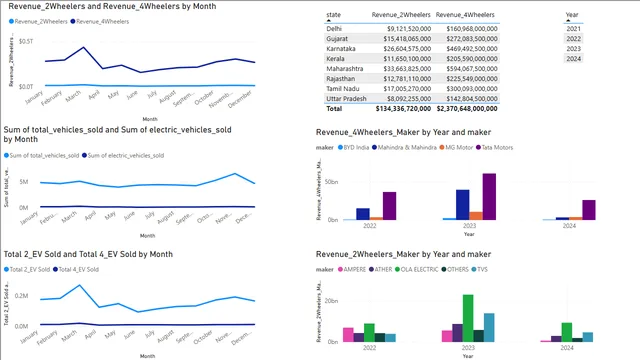
Task: Click BYD India legend marker
Action: (x=340, y=147)
